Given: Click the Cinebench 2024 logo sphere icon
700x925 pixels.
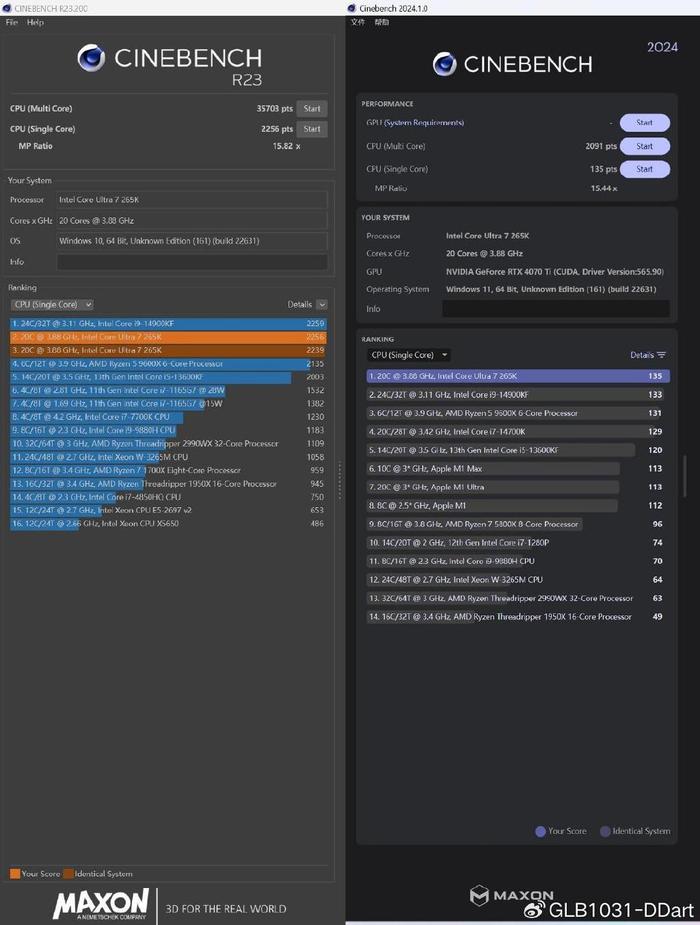Looking at the screenshot, I should (x=445, y=64).
